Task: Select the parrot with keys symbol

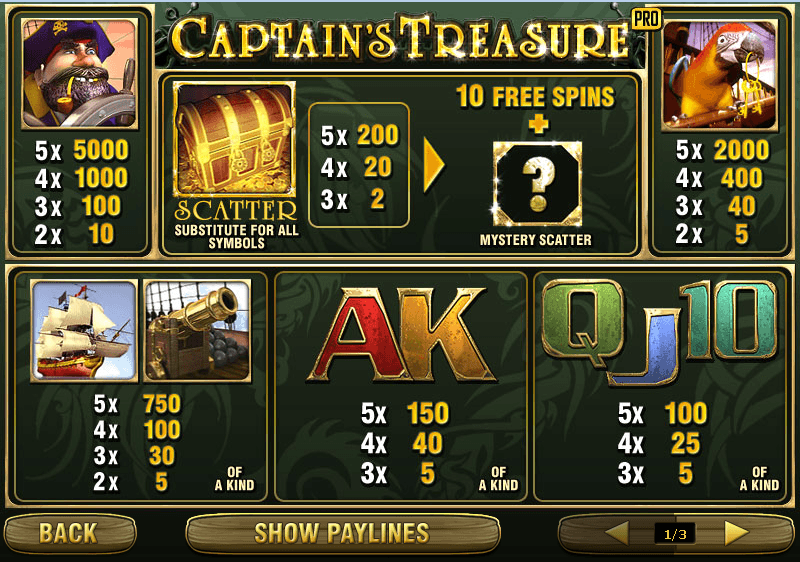Action: [x=719, y=74]
